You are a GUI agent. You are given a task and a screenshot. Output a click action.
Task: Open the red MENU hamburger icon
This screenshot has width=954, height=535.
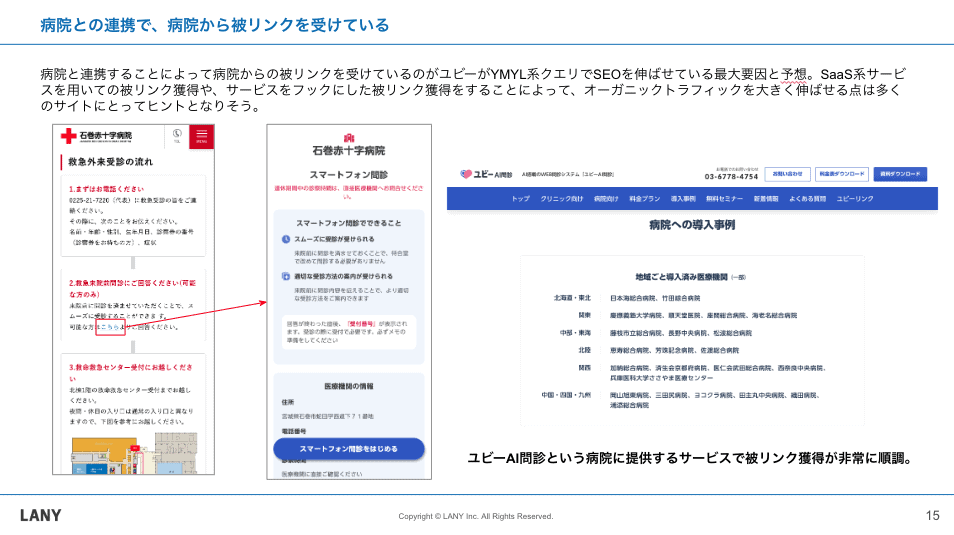pyautogui.click(x=201, y=136)
